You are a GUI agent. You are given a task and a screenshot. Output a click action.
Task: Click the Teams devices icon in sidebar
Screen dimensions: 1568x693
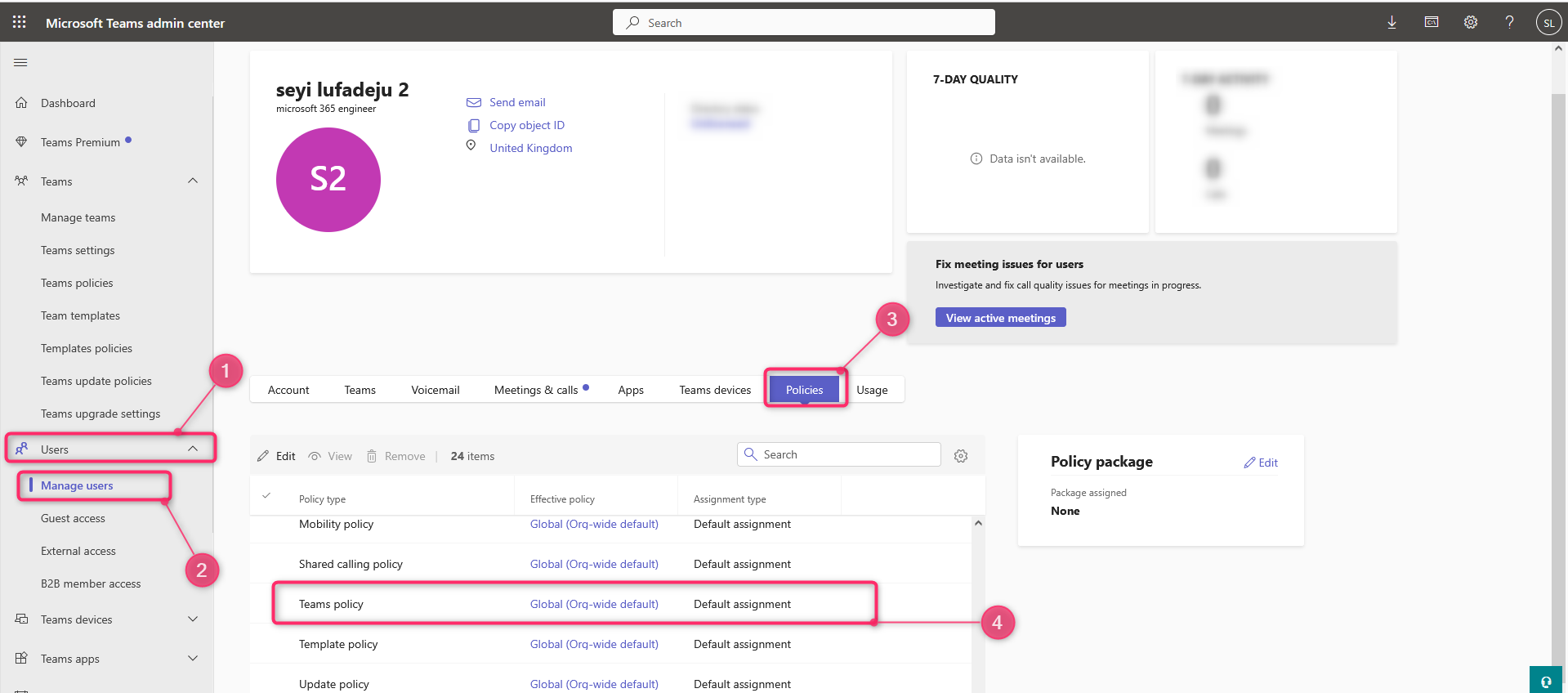[21, 619]
